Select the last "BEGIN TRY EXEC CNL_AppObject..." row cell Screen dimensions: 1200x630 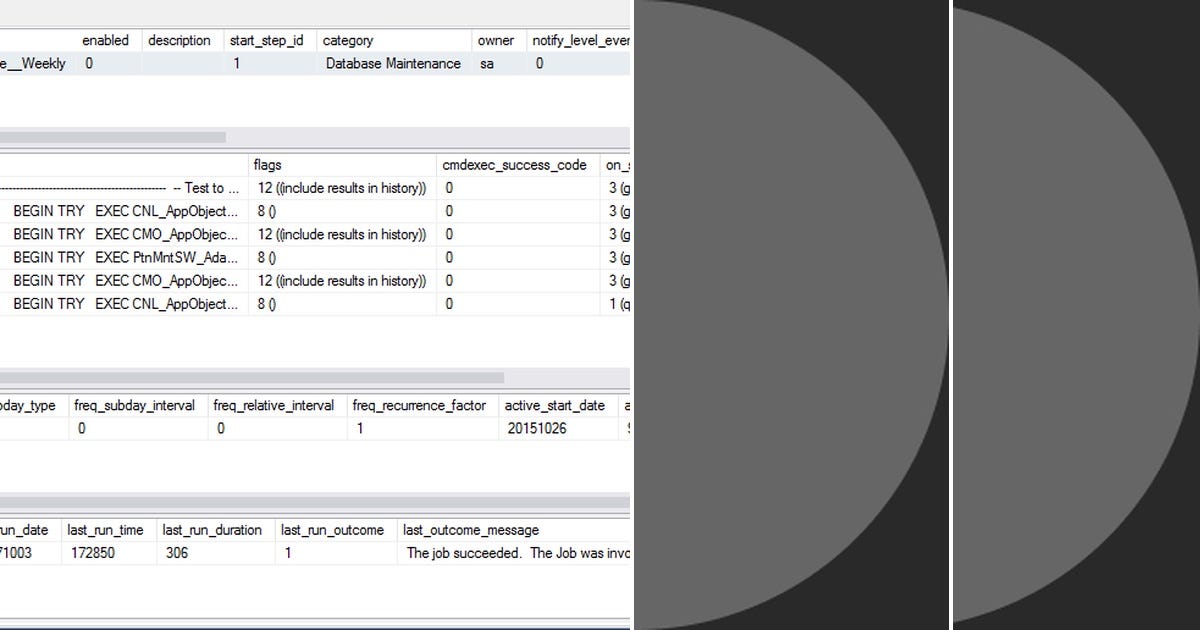pos(124,304)
